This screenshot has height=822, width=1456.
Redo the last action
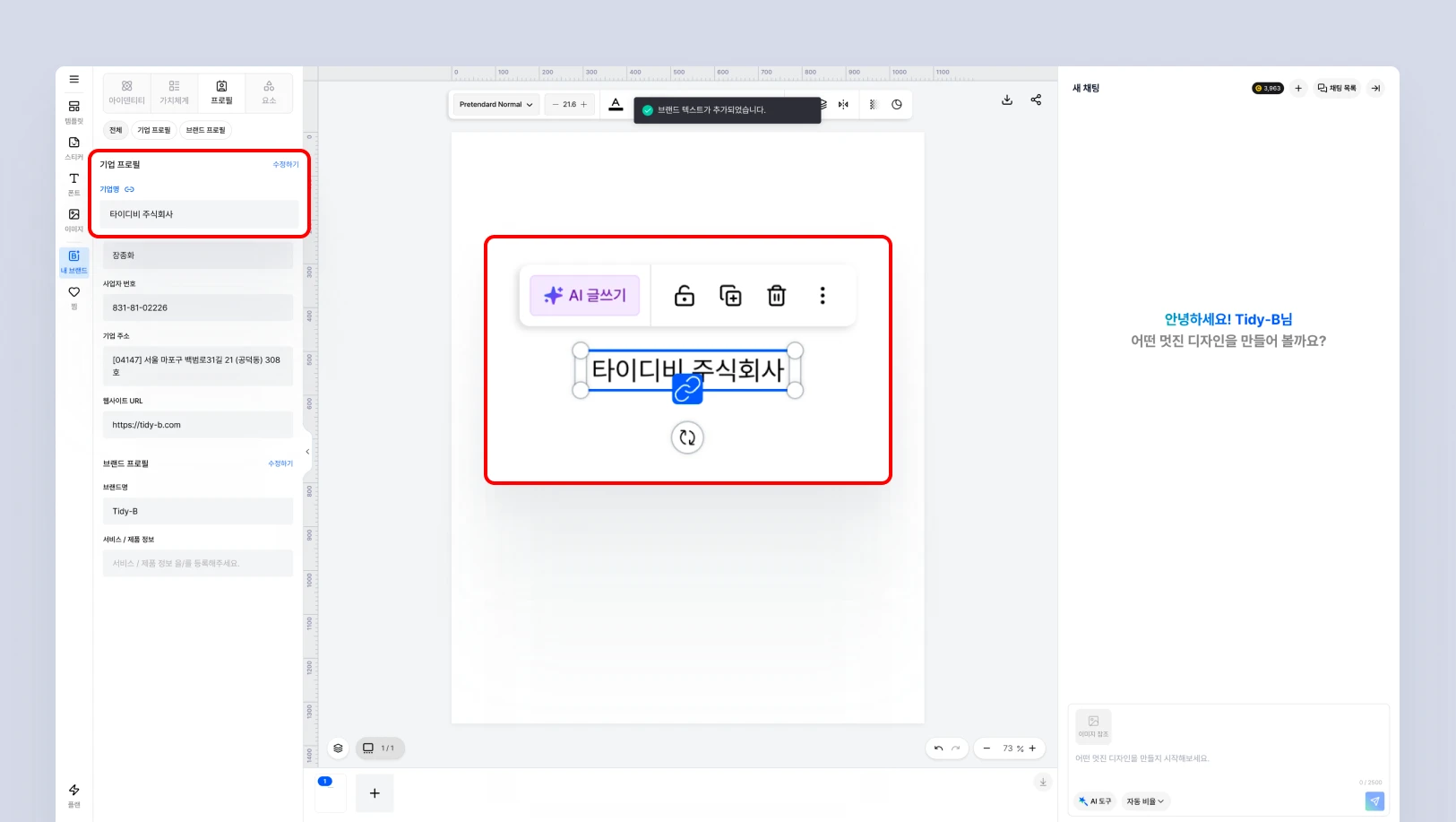(x=955, y=748)
